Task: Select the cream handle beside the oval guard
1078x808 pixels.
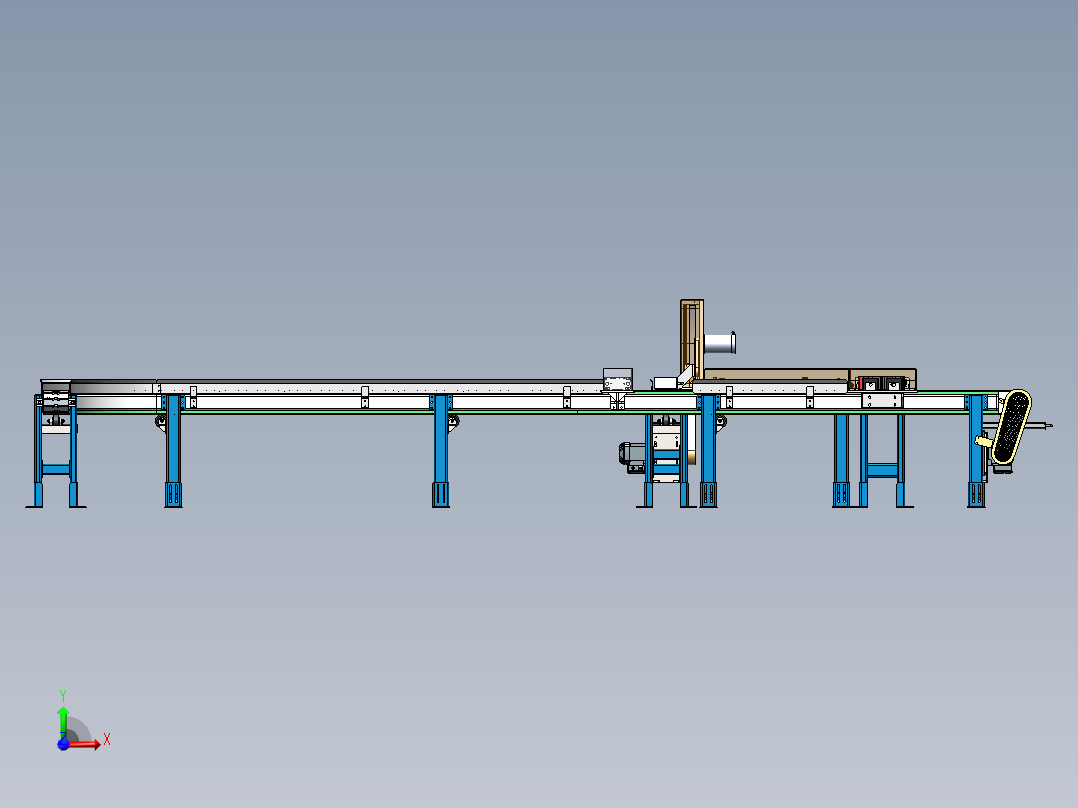Action: coord(984,441)
